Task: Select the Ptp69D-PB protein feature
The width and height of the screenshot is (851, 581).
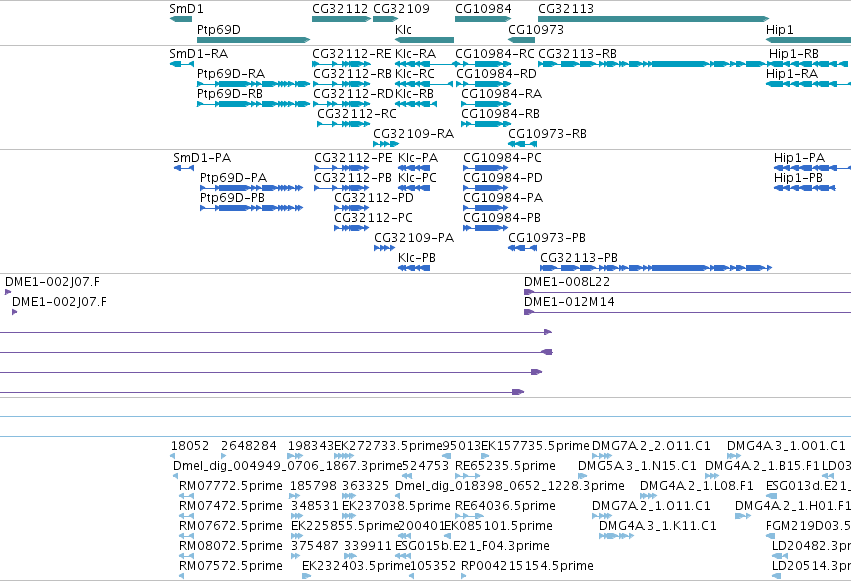Action: tap(251, 208)
